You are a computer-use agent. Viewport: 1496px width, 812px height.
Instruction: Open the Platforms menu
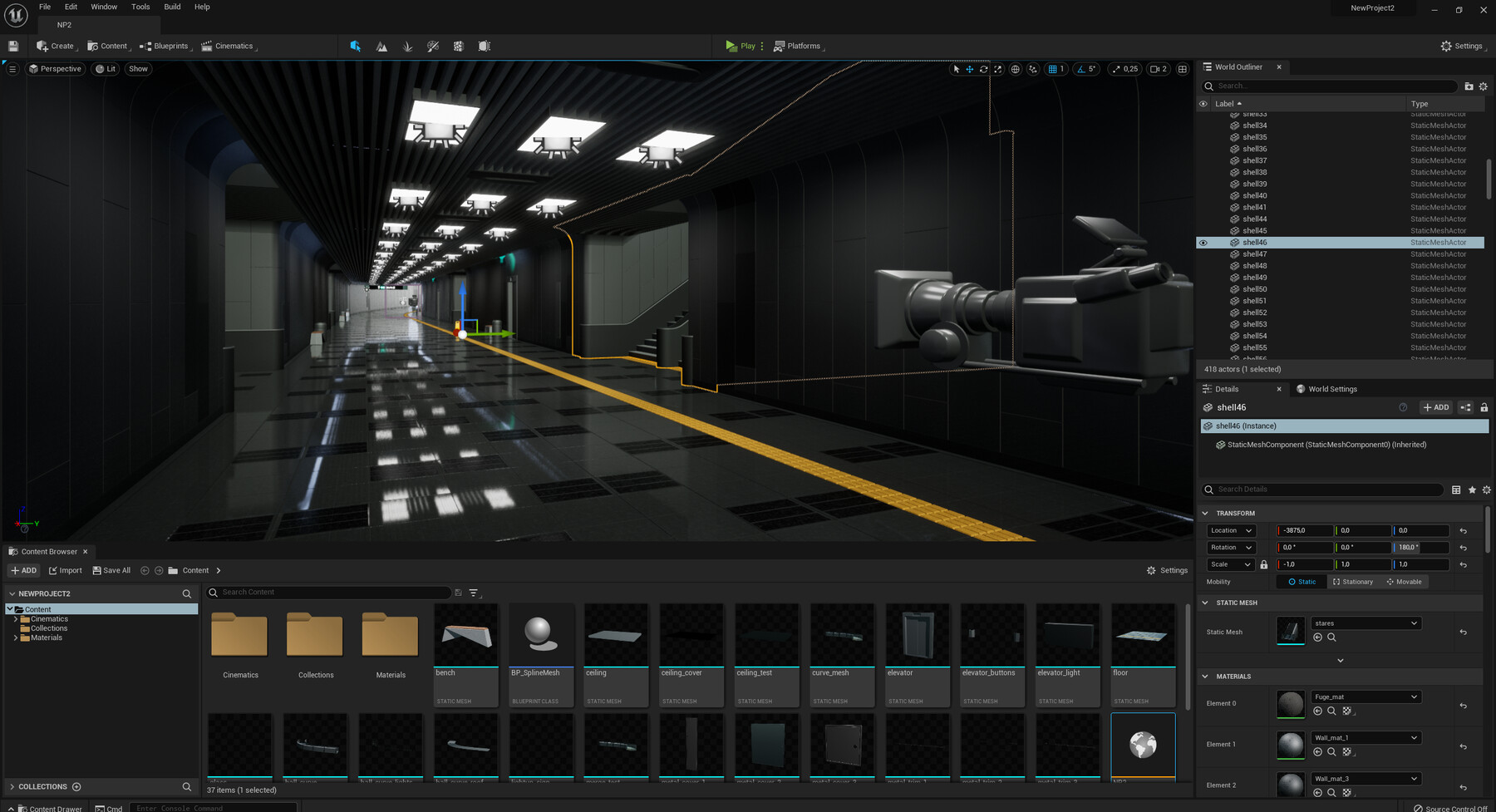point(798,46)
